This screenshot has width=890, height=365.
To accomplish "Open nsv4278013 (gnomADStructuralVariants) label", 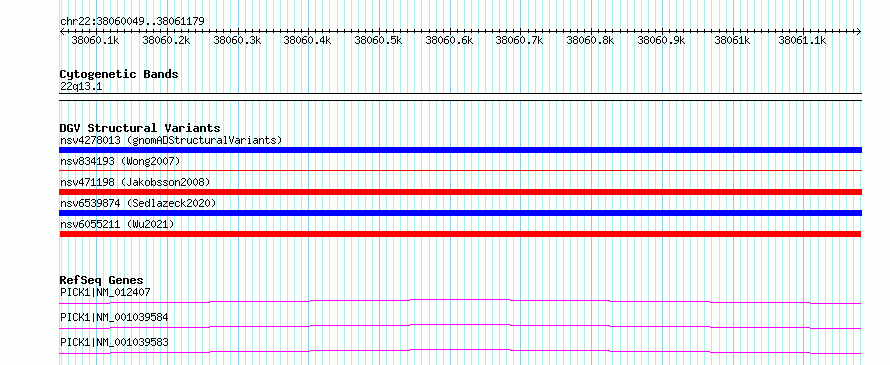I will [x=171, y=140].
